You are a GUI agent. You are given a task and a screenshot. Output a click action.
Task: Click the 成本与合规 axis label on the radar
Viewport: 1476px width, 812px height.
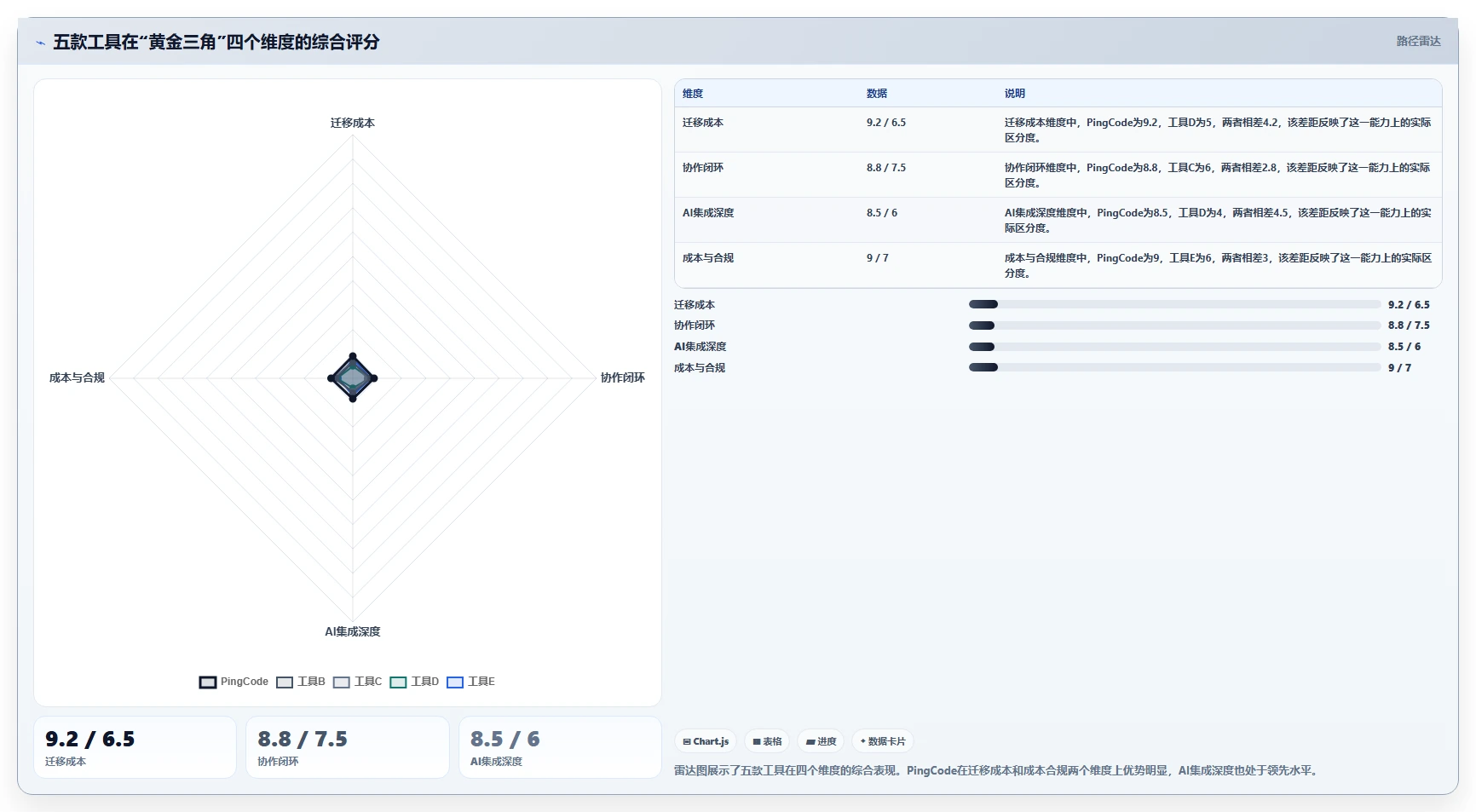click(77, 377)
